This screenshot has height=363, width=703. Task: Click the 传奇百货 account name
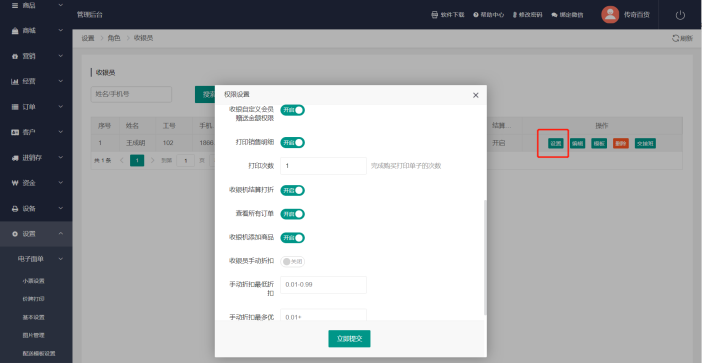637,15
